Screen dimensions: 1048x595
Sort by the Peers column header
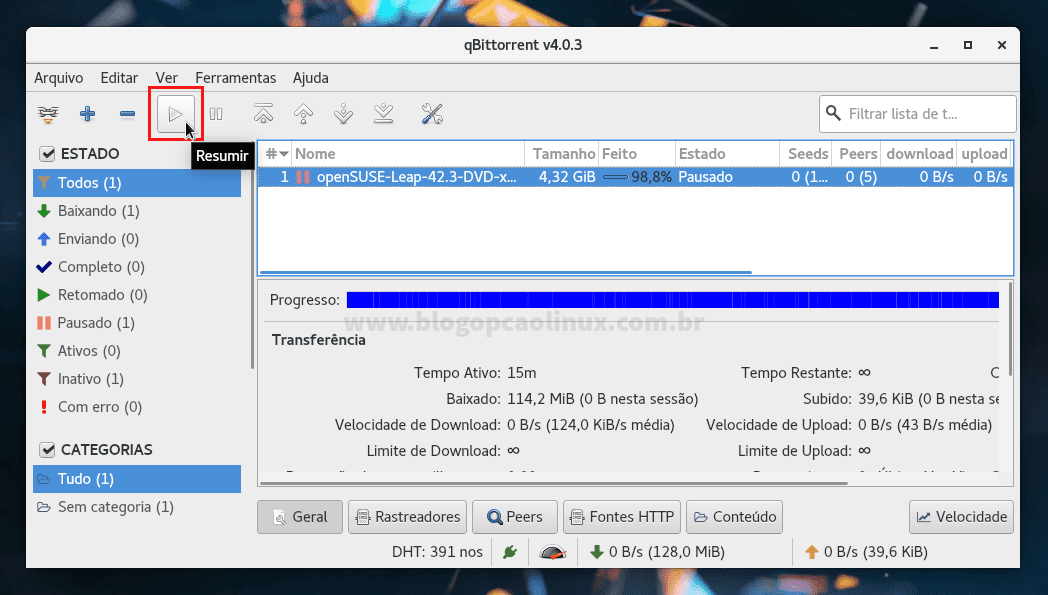click(856, 154)
